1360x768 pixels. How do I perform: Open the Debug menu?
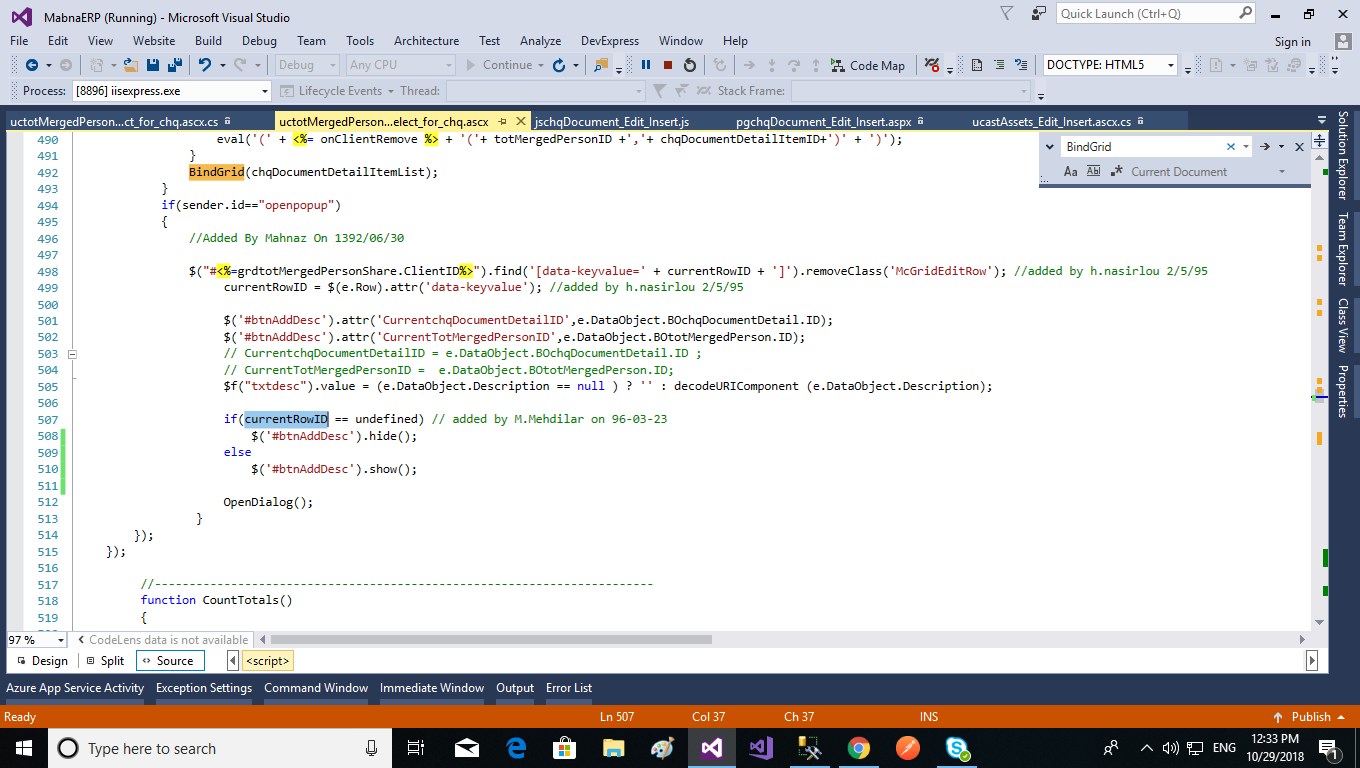click(259, 41)
